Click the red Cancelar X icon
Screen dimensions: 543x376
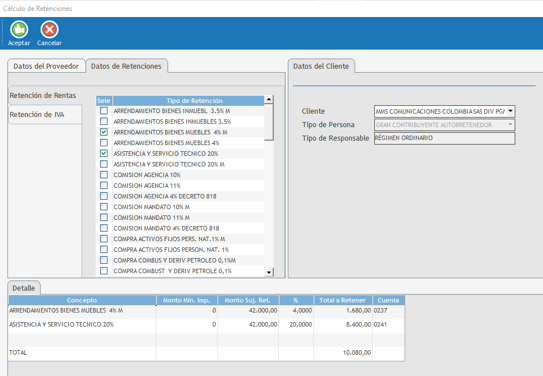50,30
